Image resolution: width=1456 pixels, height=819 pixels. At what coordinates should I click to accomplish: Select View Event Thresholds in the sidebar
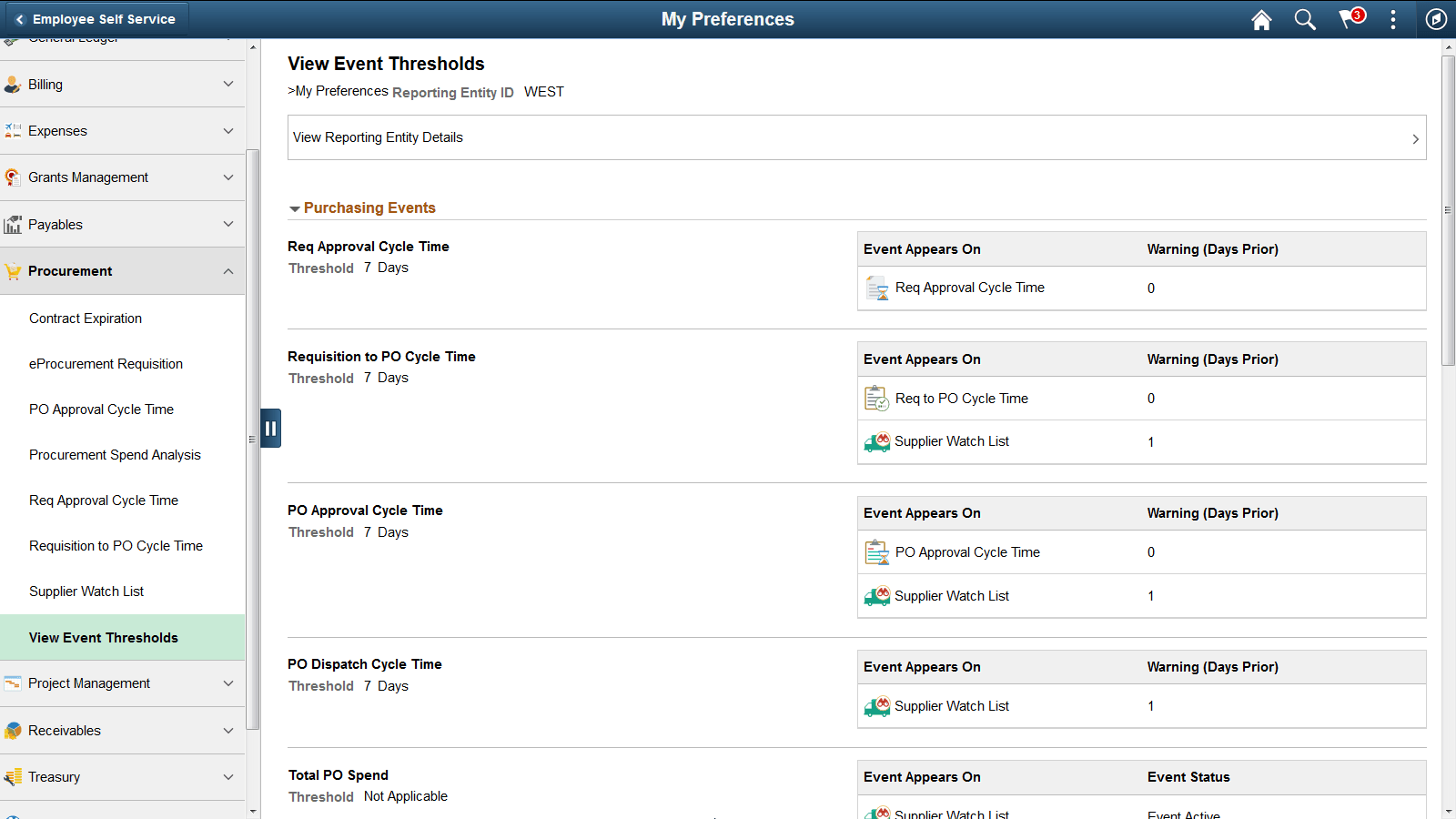click(104, 637)
